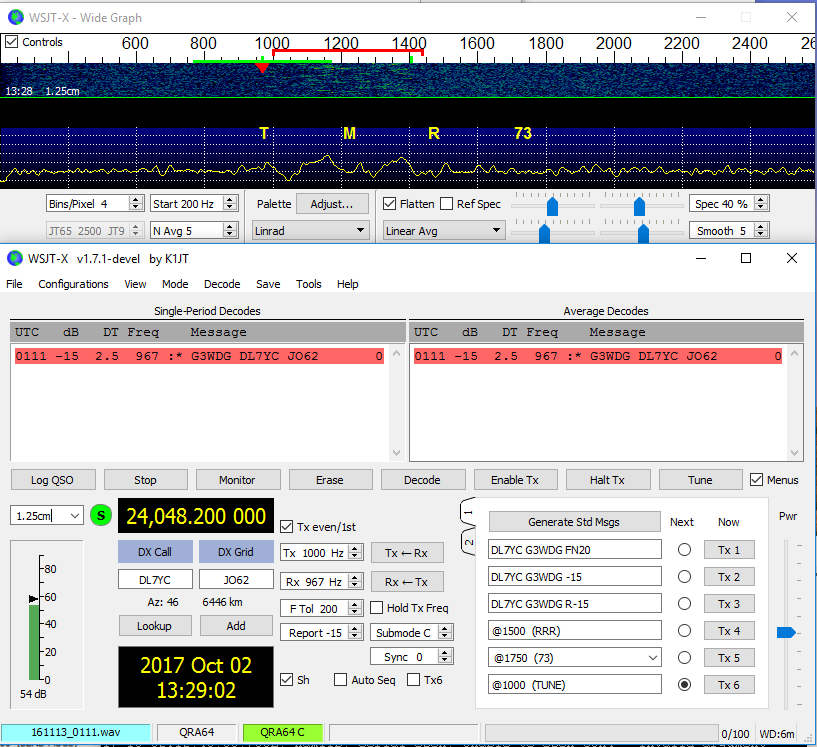Switch to tab 2 of Tx messages panel
The height and width of the screenshot is (747, 817).
pos(467,542)
